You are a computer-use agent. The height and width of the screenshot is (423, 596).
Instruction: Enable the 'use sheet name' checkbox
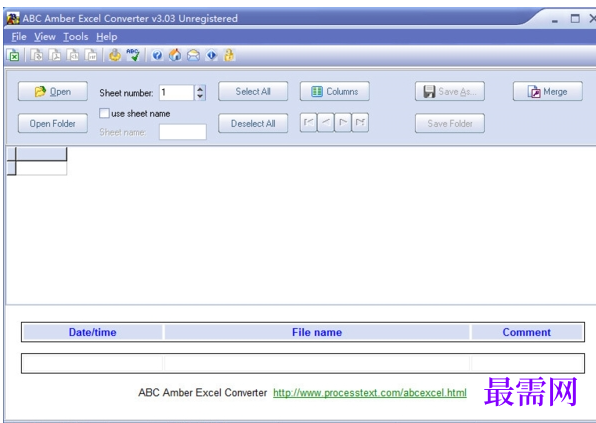pos(104,113)
